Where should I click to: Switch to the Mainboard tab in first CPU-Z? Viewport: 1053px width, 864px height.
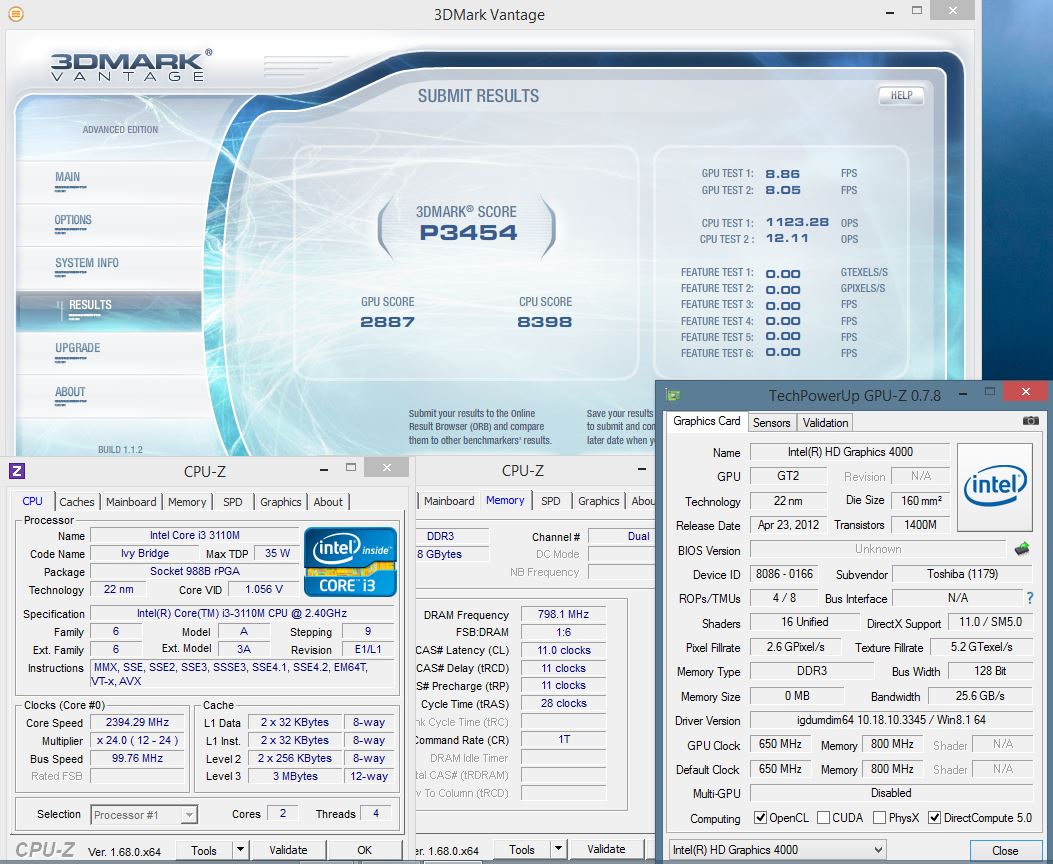[131, 501]
